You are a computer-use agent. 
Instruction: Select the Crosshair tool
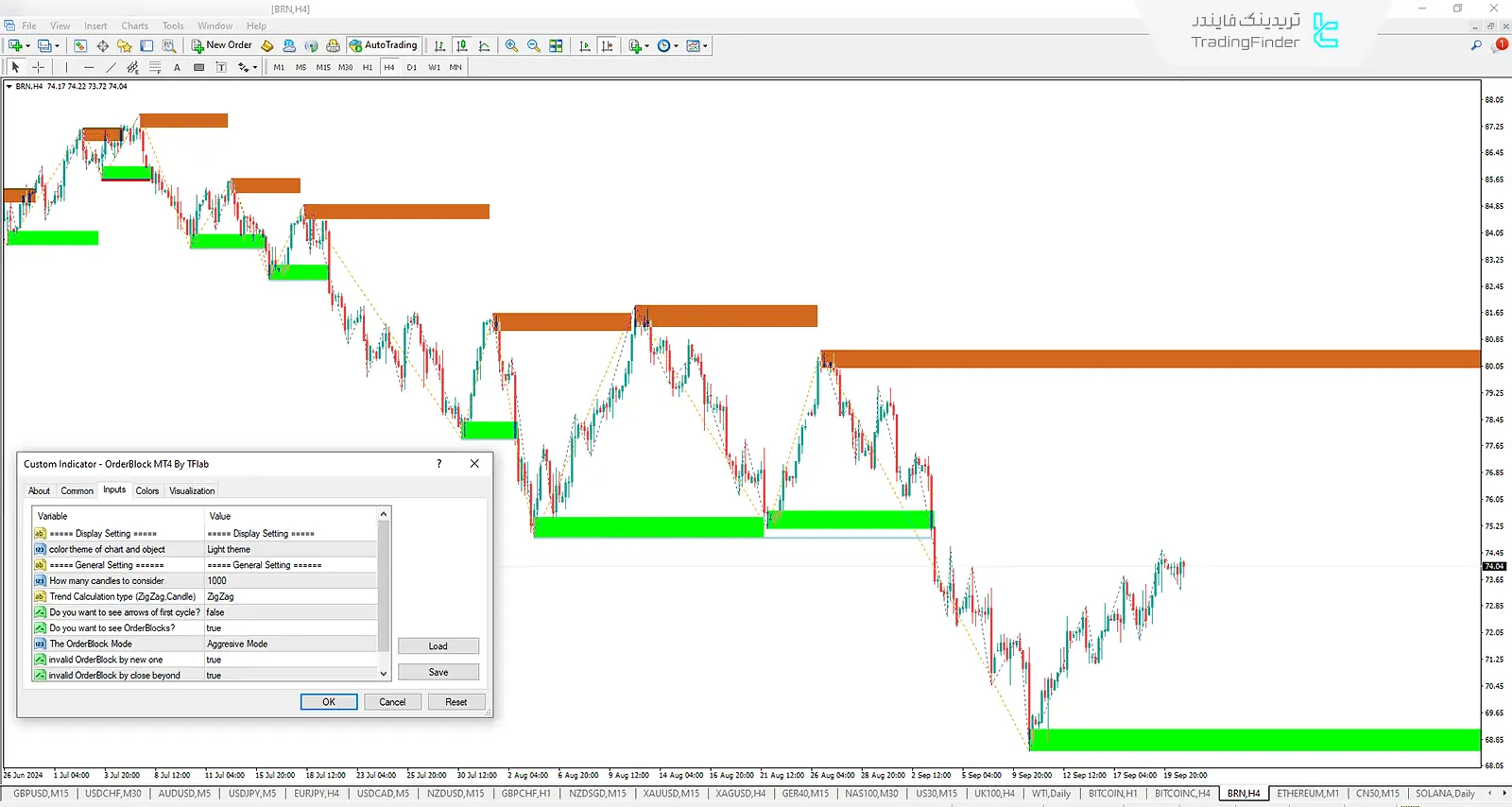pyautogui.click(x=39, y=67)
